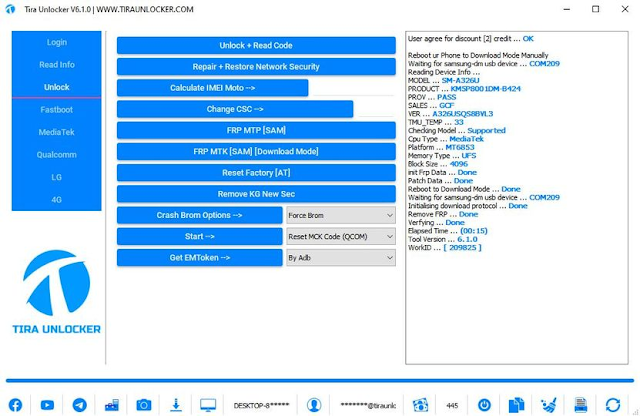Click the credits money icon

(420, 405)
